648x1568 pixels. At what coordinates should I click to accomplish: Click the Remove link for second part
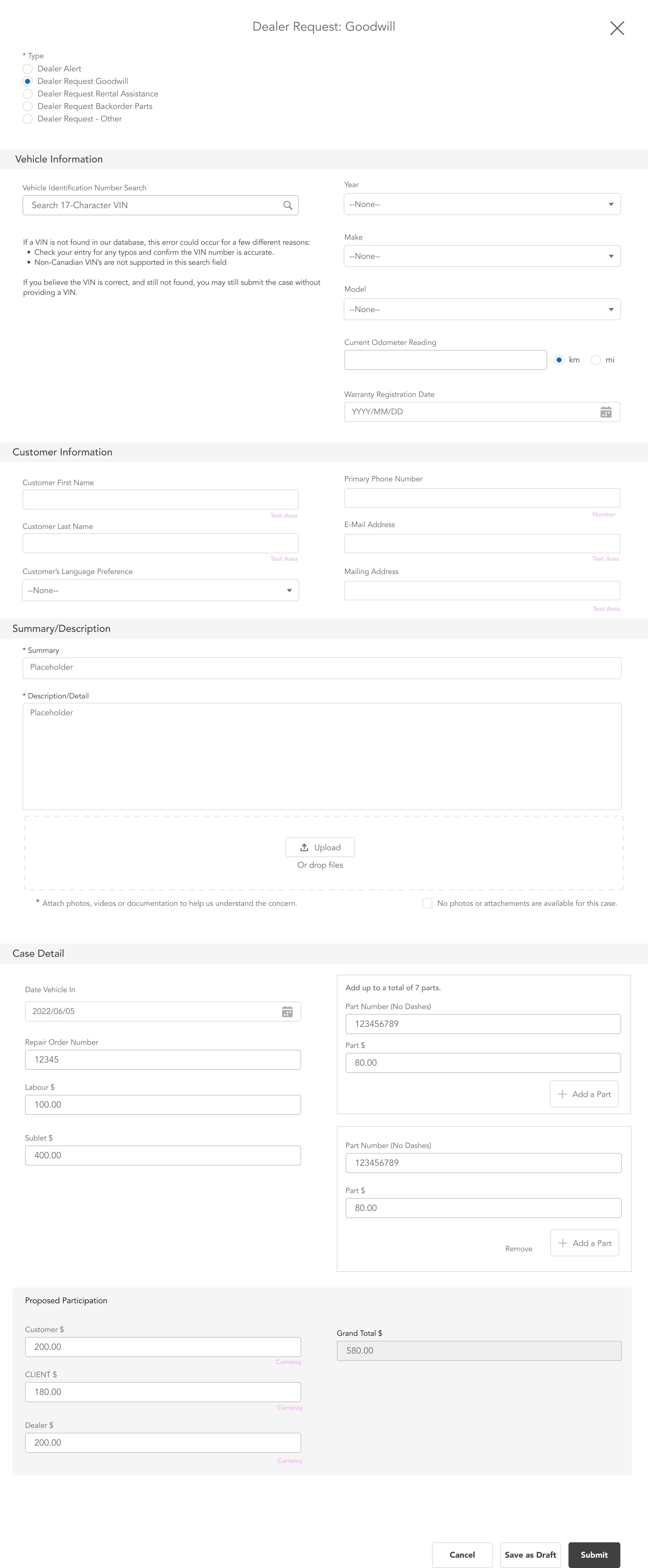(518, 1248)
